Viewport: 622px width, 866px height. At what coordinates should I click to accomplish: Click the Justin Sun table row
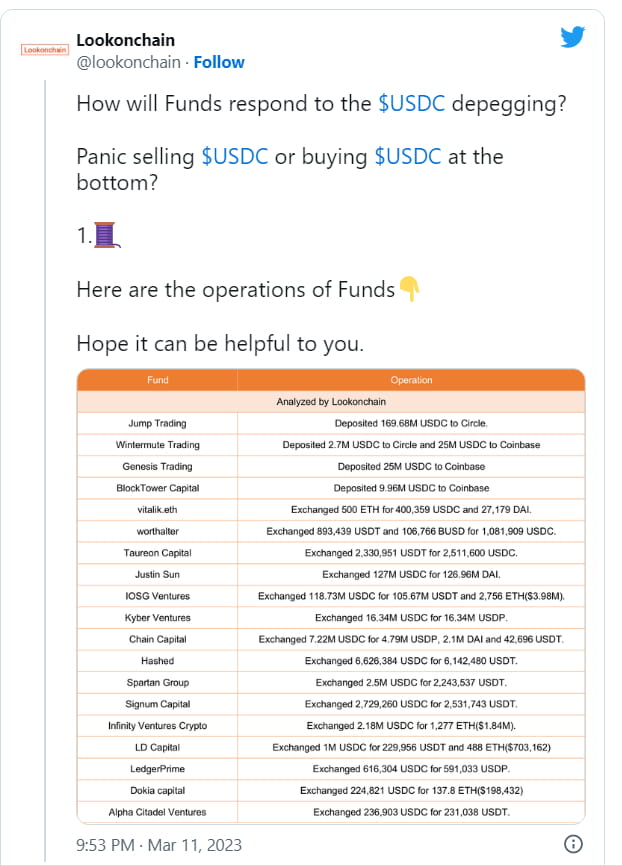coord(331,574)
